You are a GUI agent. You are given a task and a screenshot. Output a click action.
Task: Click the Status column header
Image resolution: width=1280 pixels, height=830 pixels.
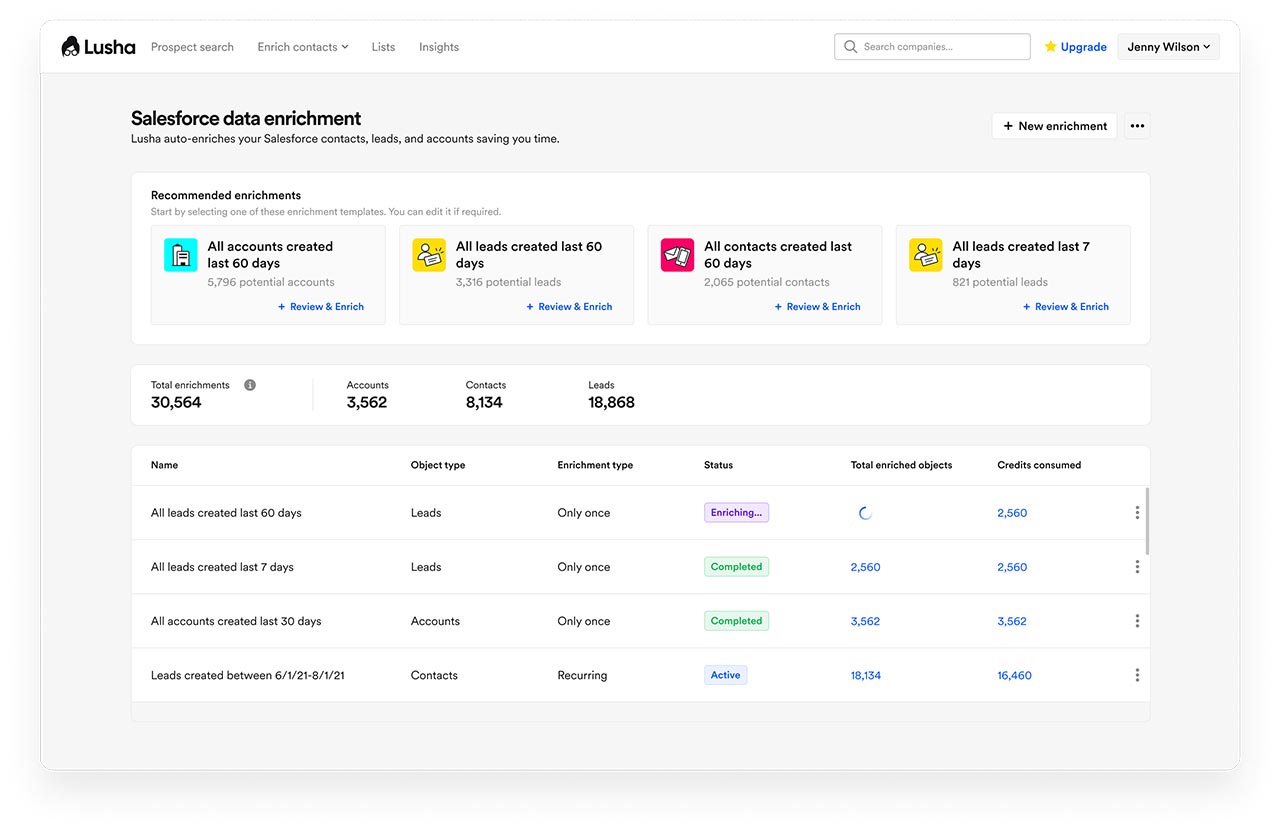[718, 465]
